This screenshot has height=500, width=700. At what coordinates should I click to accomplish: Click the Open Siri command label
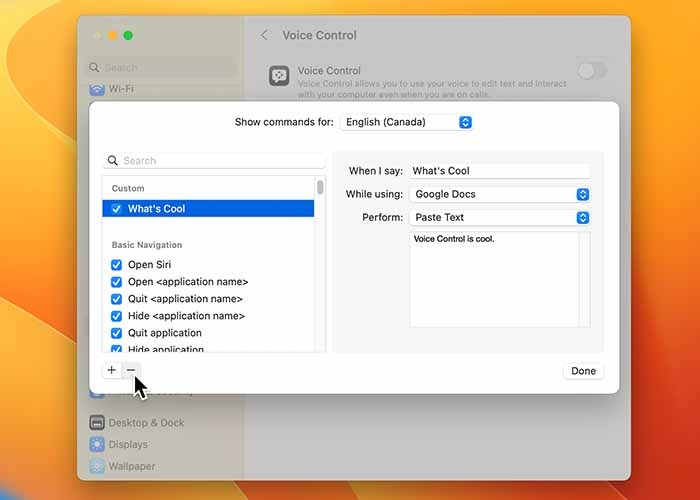pos(150,265)
